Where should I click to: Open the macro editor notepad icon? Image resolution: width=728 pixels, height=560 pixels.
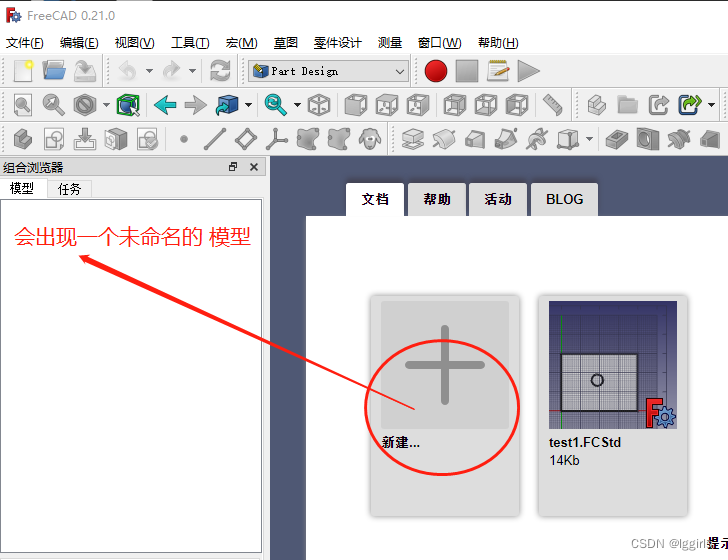coord(498,71)
